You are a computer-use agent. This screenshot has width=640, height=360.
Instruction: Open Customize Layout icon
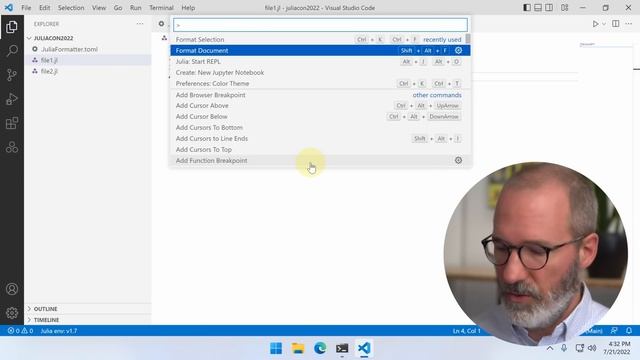click(x=564, y=8)
